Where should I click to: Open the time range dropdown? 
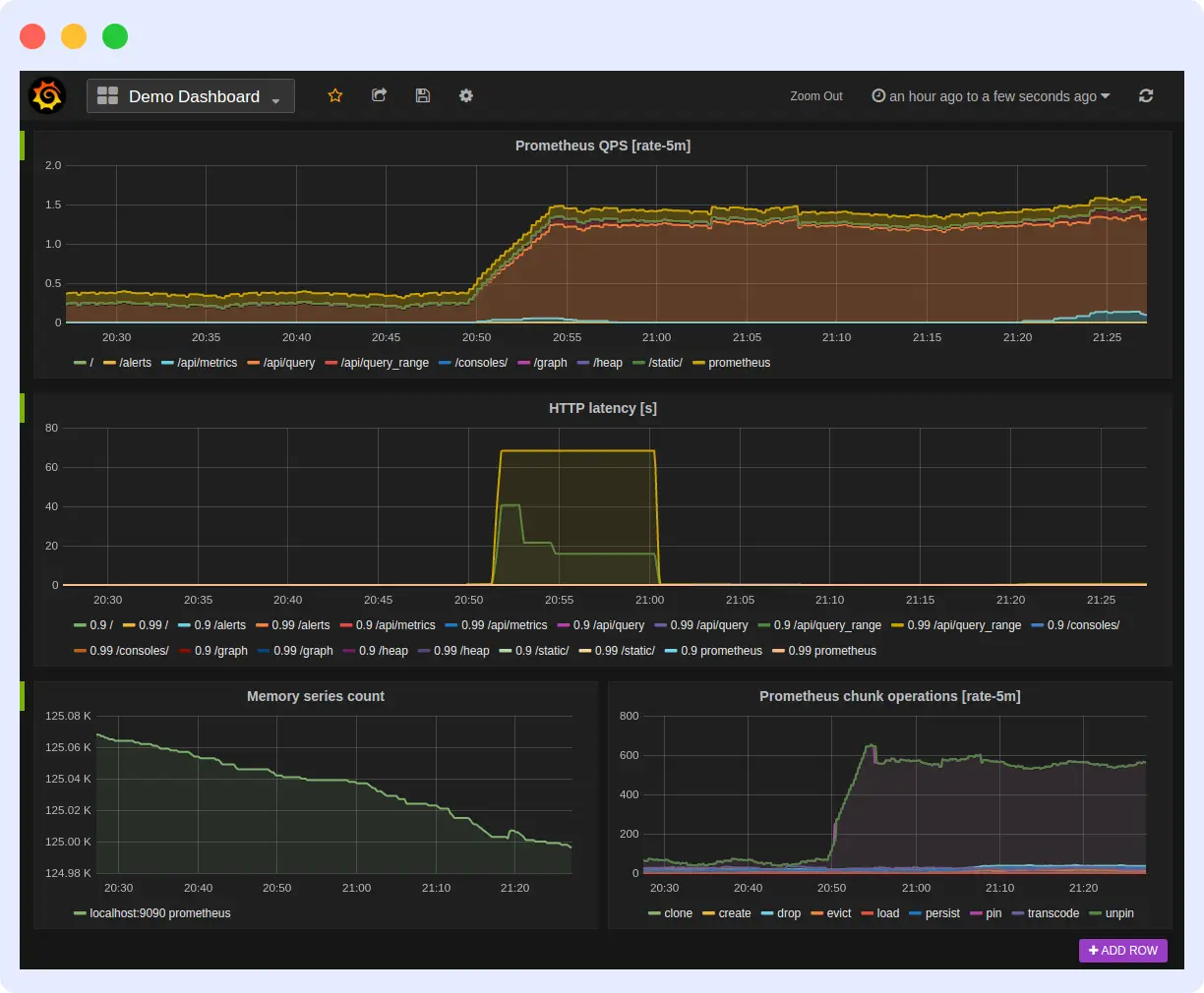tap(989, 96)
